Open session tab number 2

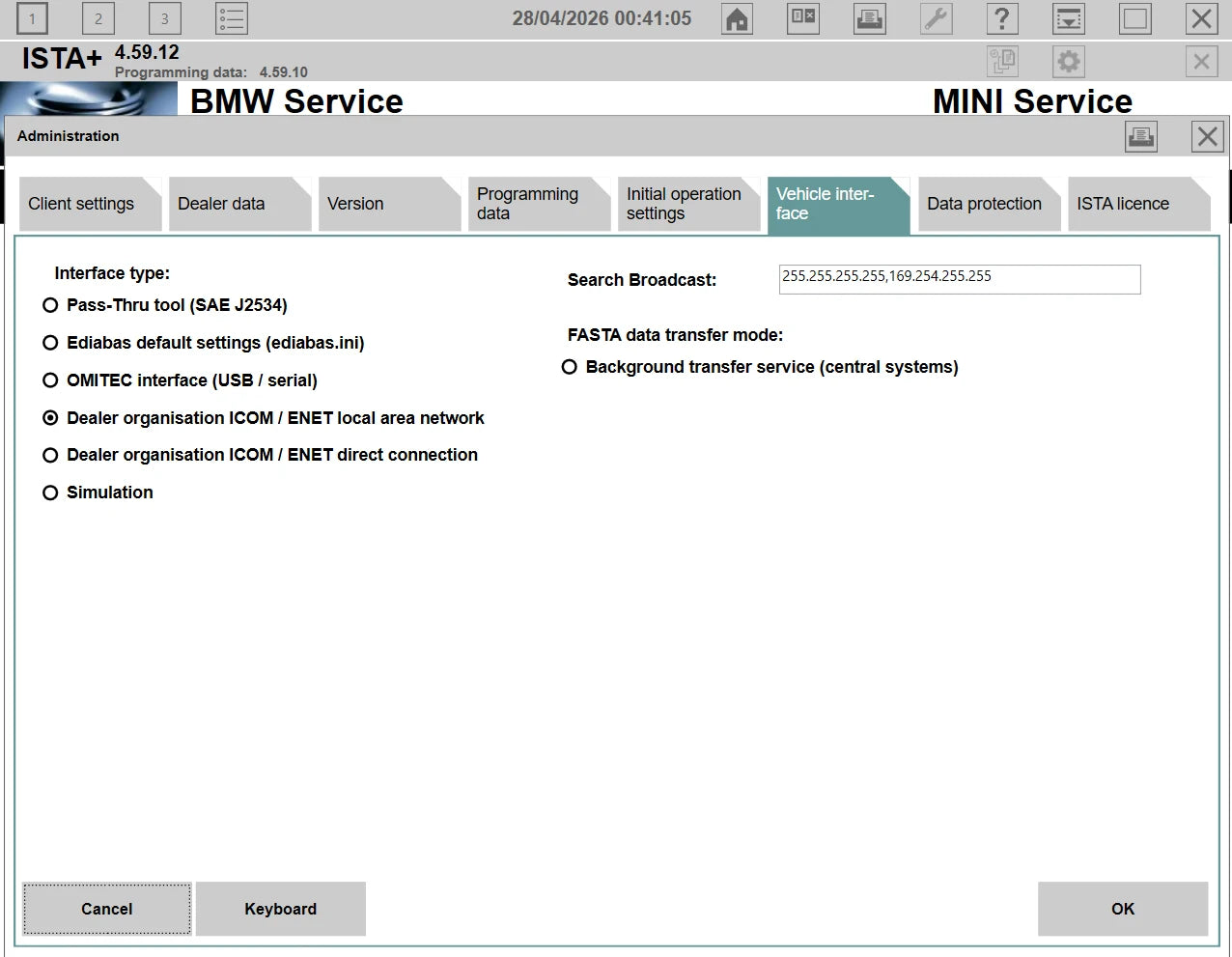(x=98, y=18)
